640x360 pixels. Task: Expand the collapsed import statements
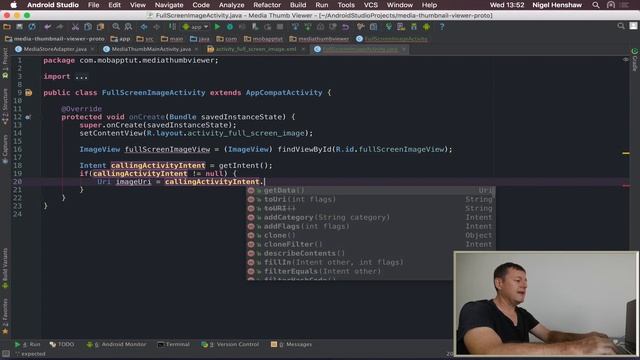pyautogui.click(x=81, y=77)
